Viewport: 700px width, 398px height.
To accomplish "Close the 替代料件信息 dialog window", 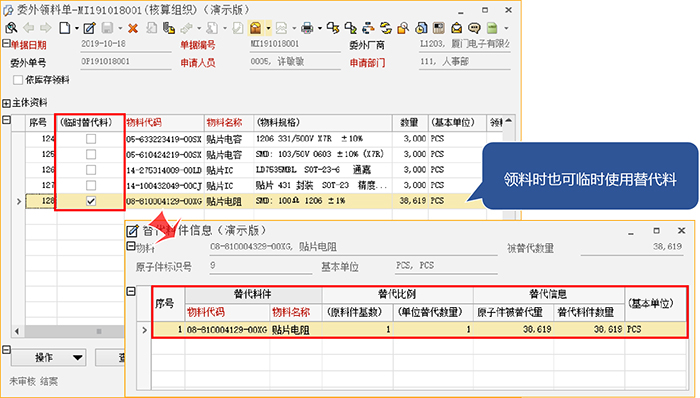I will [x=681, y=231].
